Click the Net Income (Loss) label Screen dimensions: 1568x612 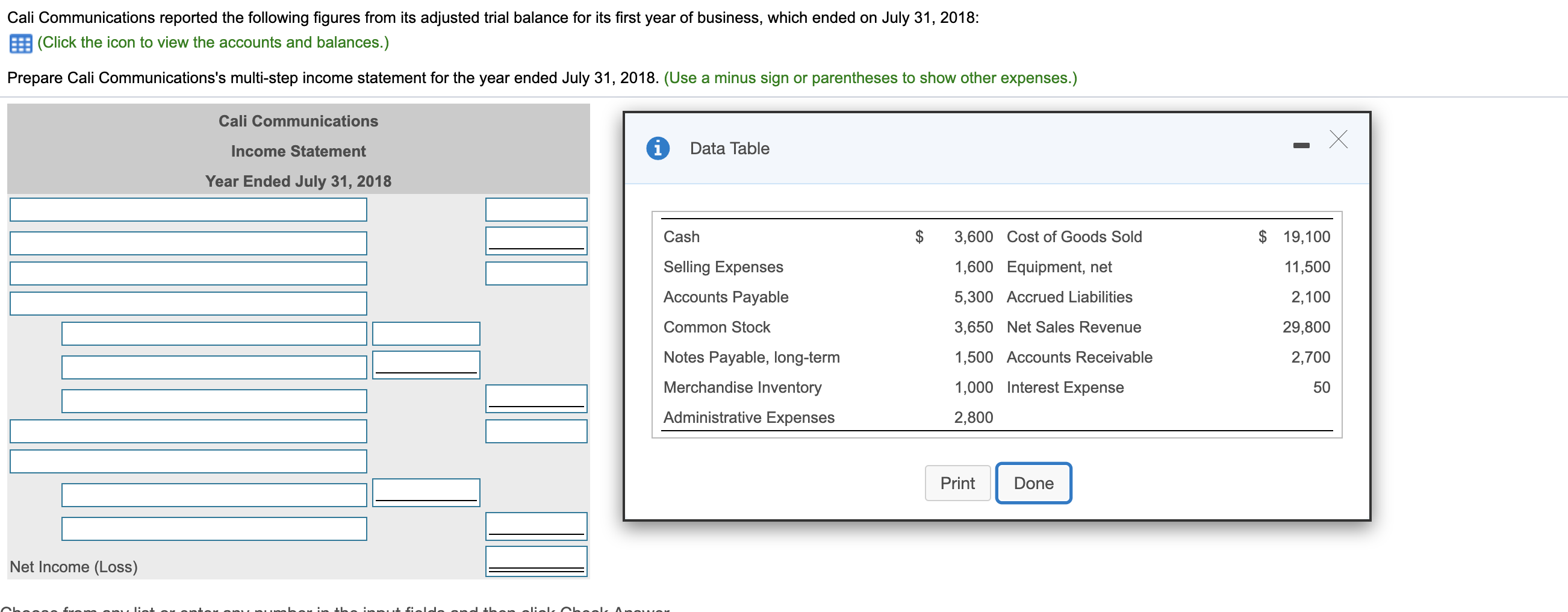pos(73,567)
